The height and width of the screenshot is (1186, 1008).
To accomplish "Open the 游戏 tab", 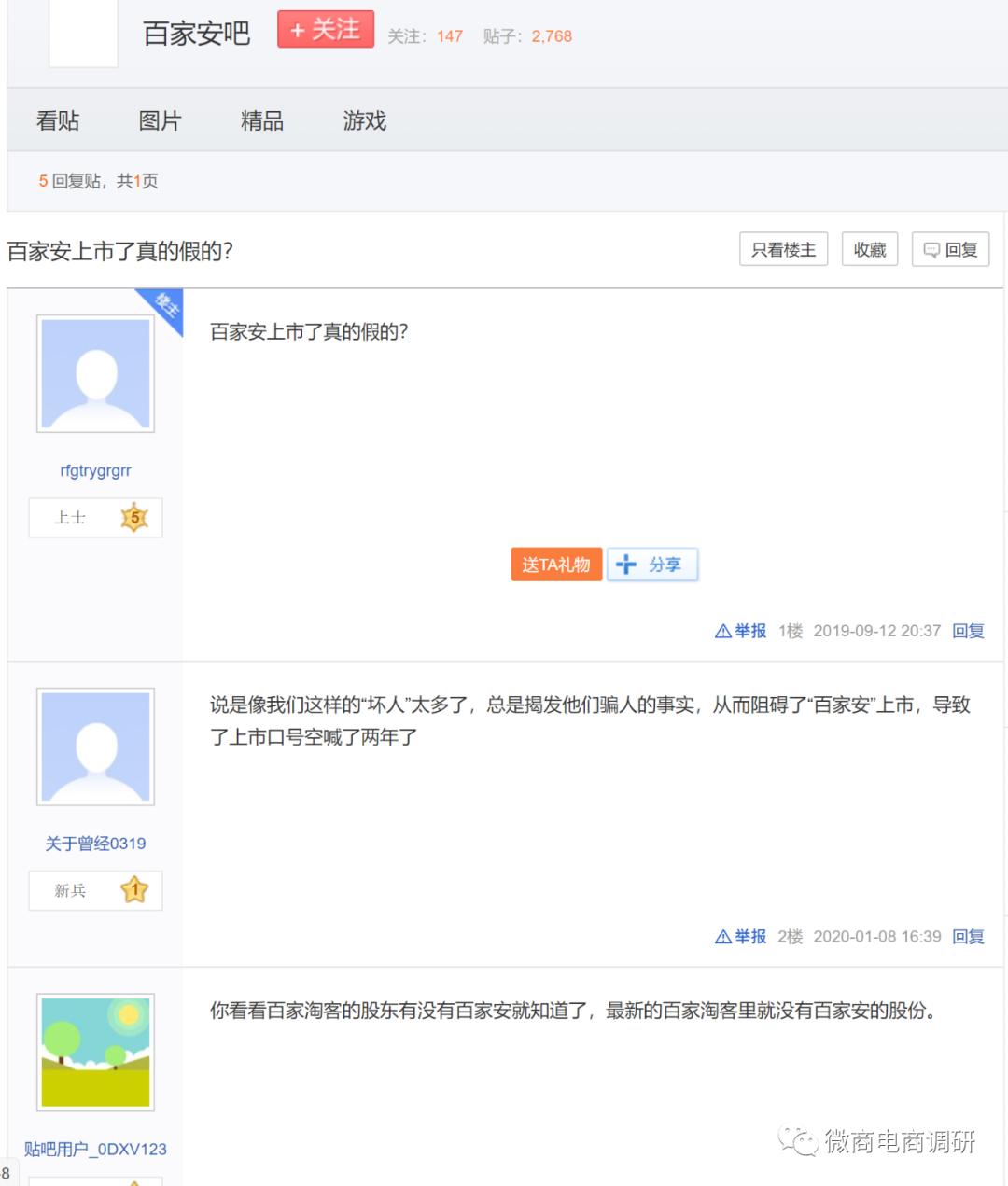I will click(x=364, y=120).
